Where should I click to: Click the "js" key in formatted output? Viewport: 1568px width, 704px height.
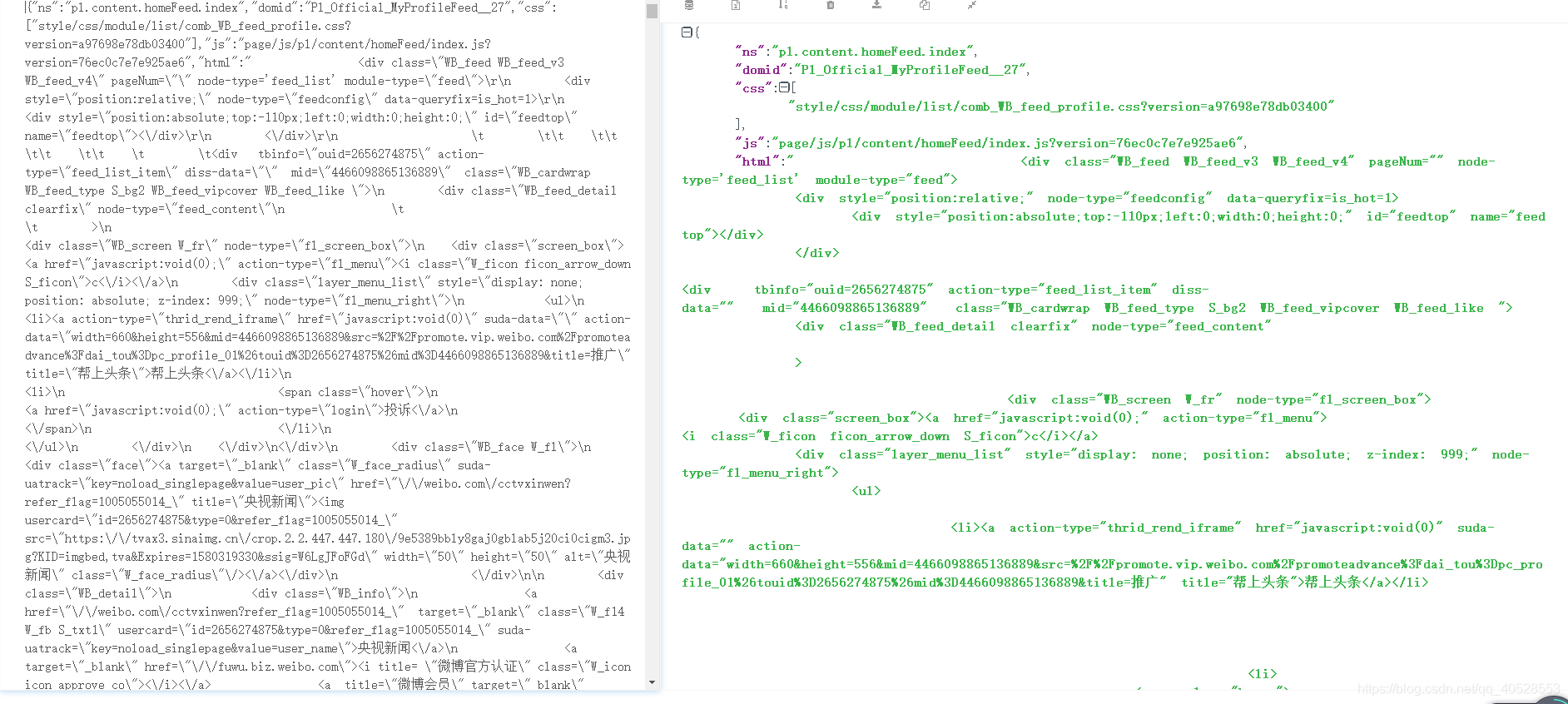750,143
